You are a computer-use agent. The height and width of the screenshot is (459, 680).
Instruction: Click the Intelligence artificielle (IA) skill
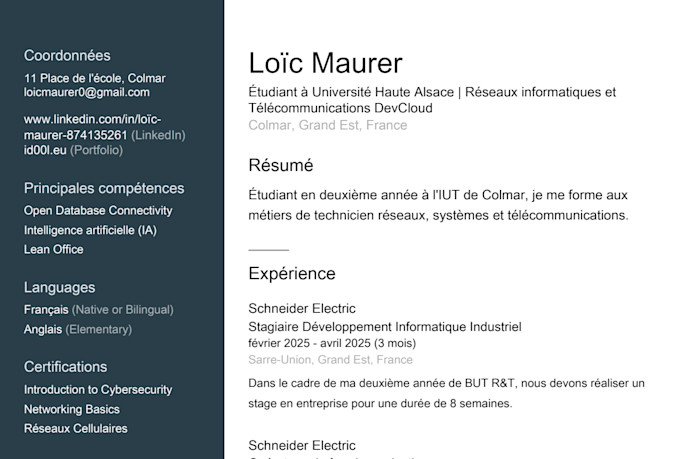tap(90, 230)
